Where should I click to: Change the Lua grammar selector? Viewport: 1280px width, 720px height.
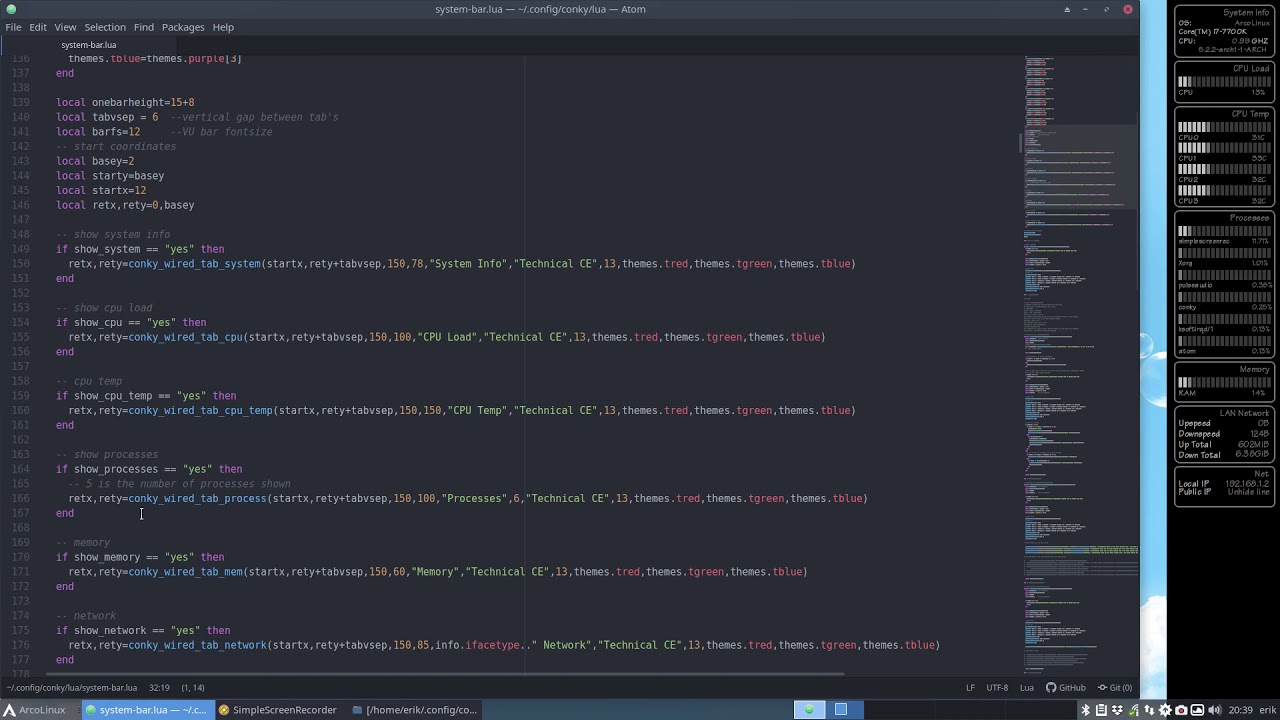tap(1027, 688)
